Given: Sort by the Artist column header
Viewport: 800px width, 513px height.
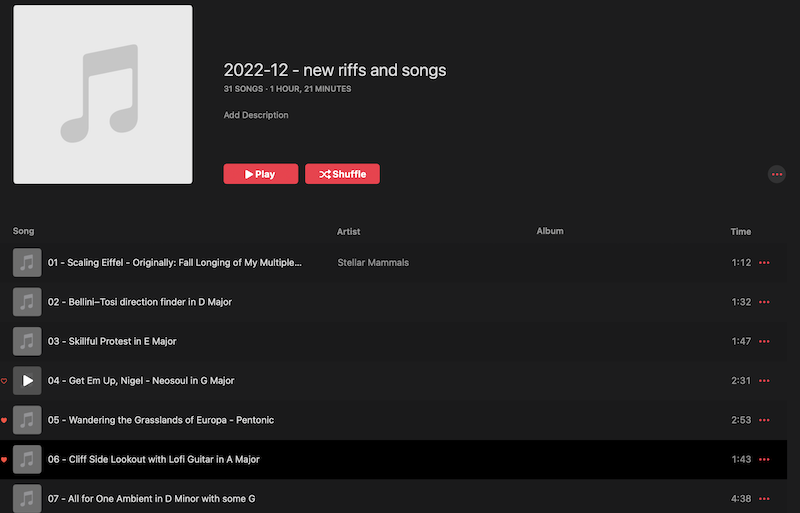Looking at the screenshot, I should click(x=348, y=232).
